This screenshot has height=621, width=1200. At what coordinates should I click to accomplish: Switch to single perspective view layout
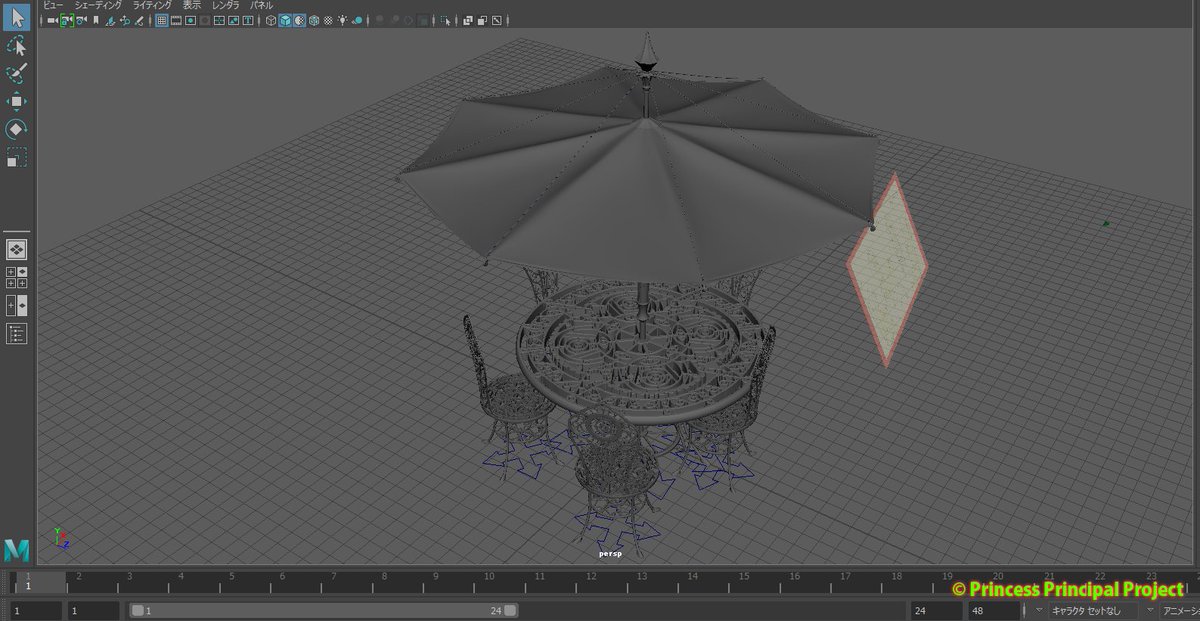click(x=17, y=249)
